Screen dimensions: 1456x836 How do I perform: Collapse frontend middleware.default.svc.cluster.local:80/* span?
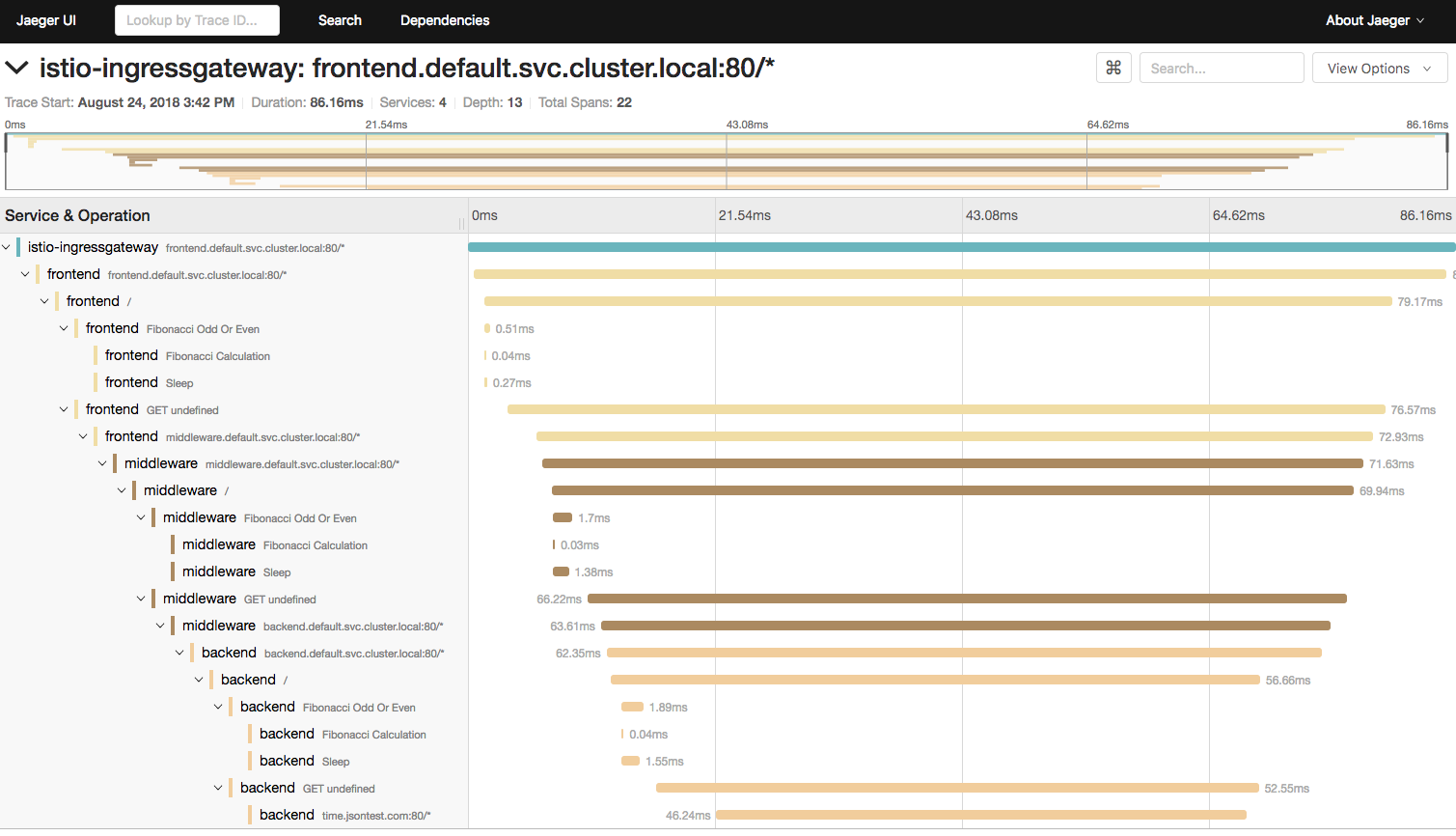pyautogui.click(x=84, y=436)
